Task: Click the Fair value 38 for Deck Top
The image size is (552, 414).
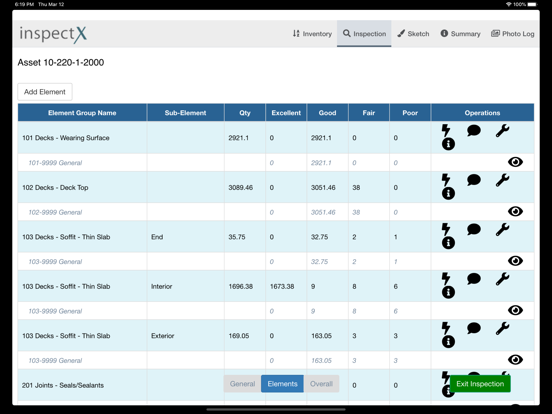Action: (356, 188)
